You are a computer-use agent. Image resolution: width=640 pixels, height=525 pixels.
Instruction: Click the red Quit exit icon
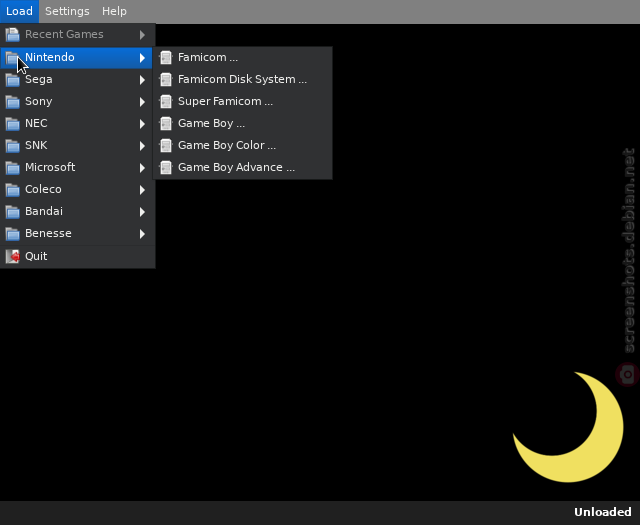pos(12,256)
